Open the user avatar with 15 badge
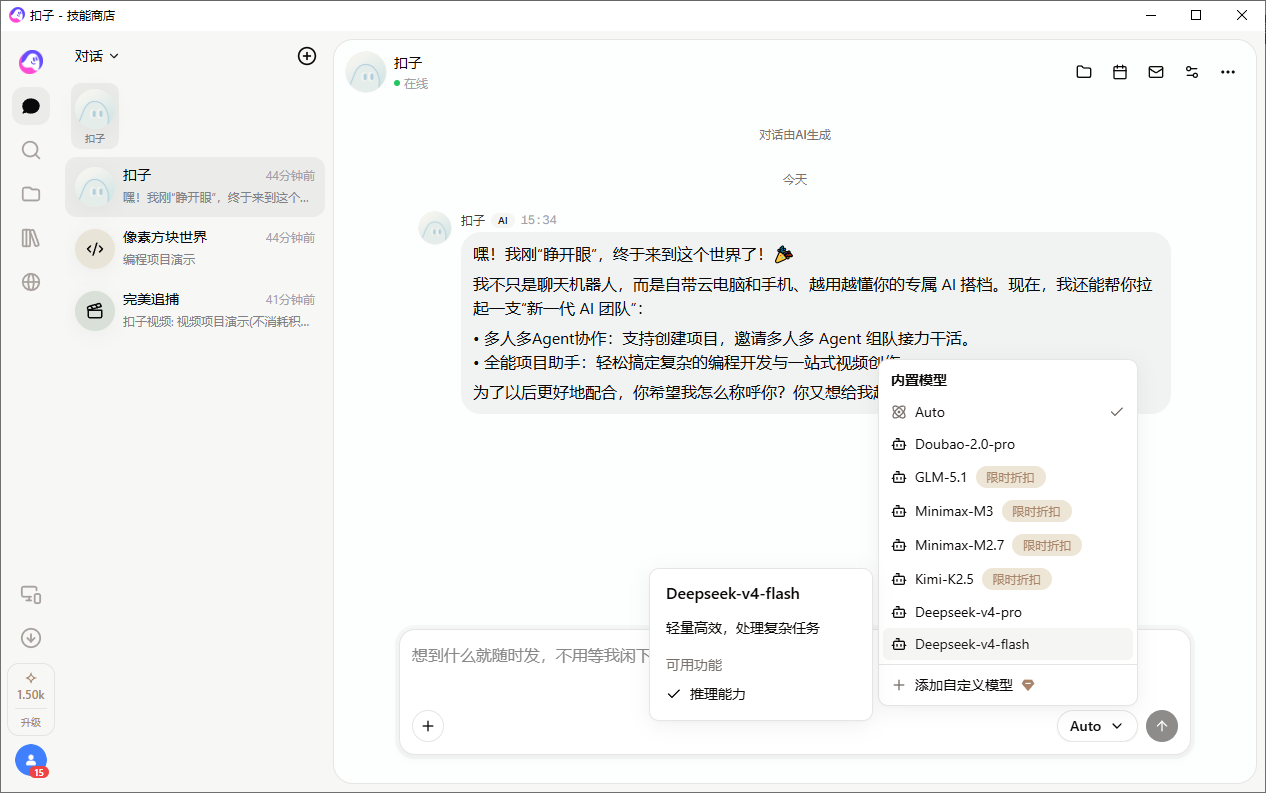This screenshot has width=1266, height=793. click(31, 761)
